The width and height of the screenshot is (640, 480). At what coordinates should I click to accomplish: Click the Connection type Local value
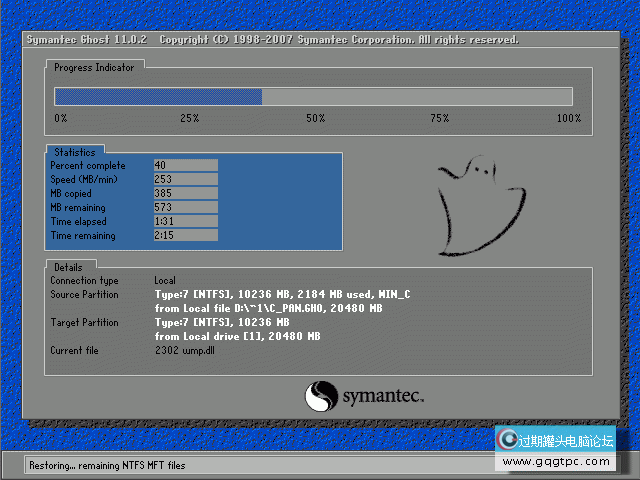click(165, 281)
